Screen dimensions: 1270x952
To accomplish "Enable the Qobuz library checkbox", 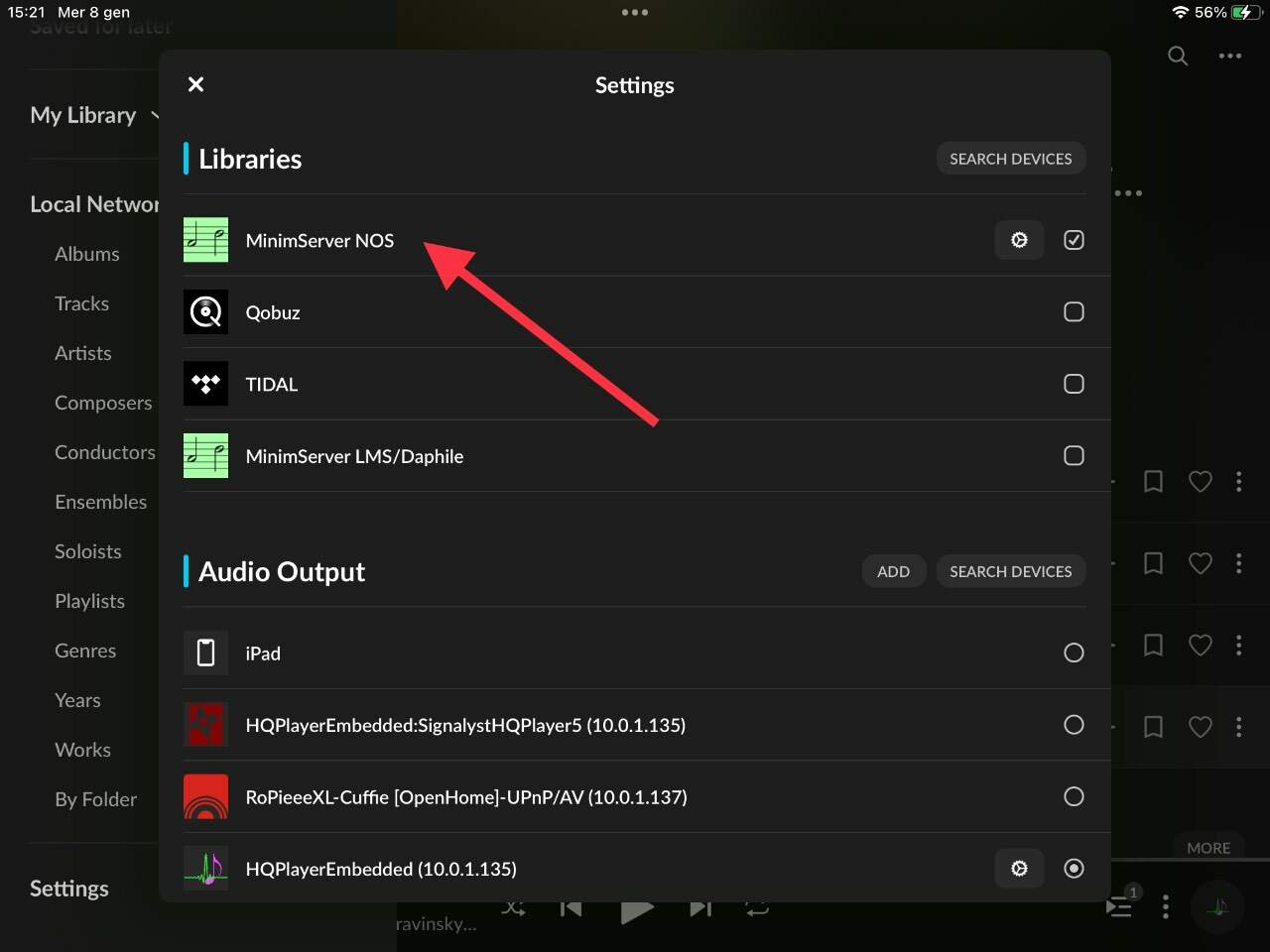I will click(1074, 311).
